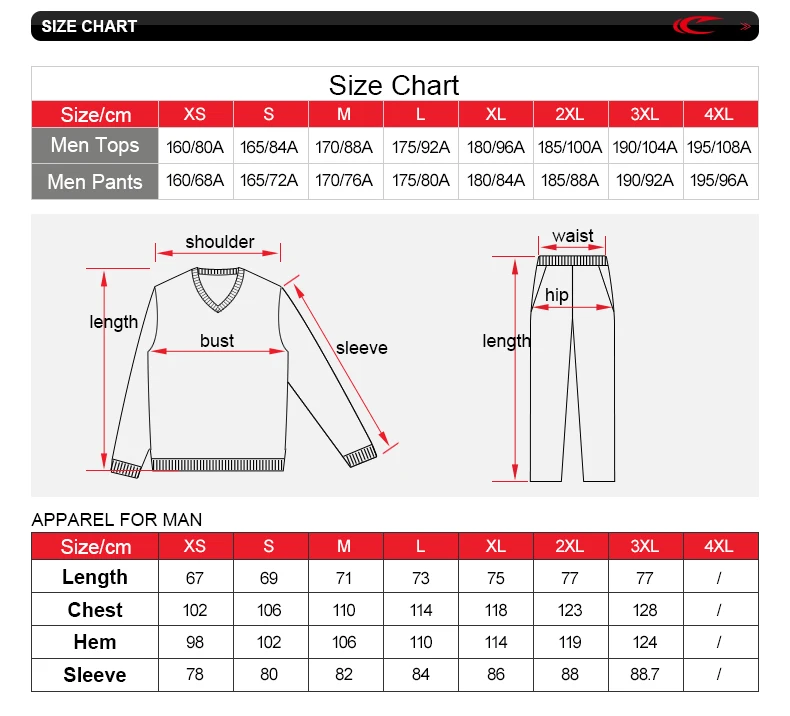This screenshot has width=790, height=716.
Task: Click the '175/80A' cell in Men Pants
Action: 421,180
